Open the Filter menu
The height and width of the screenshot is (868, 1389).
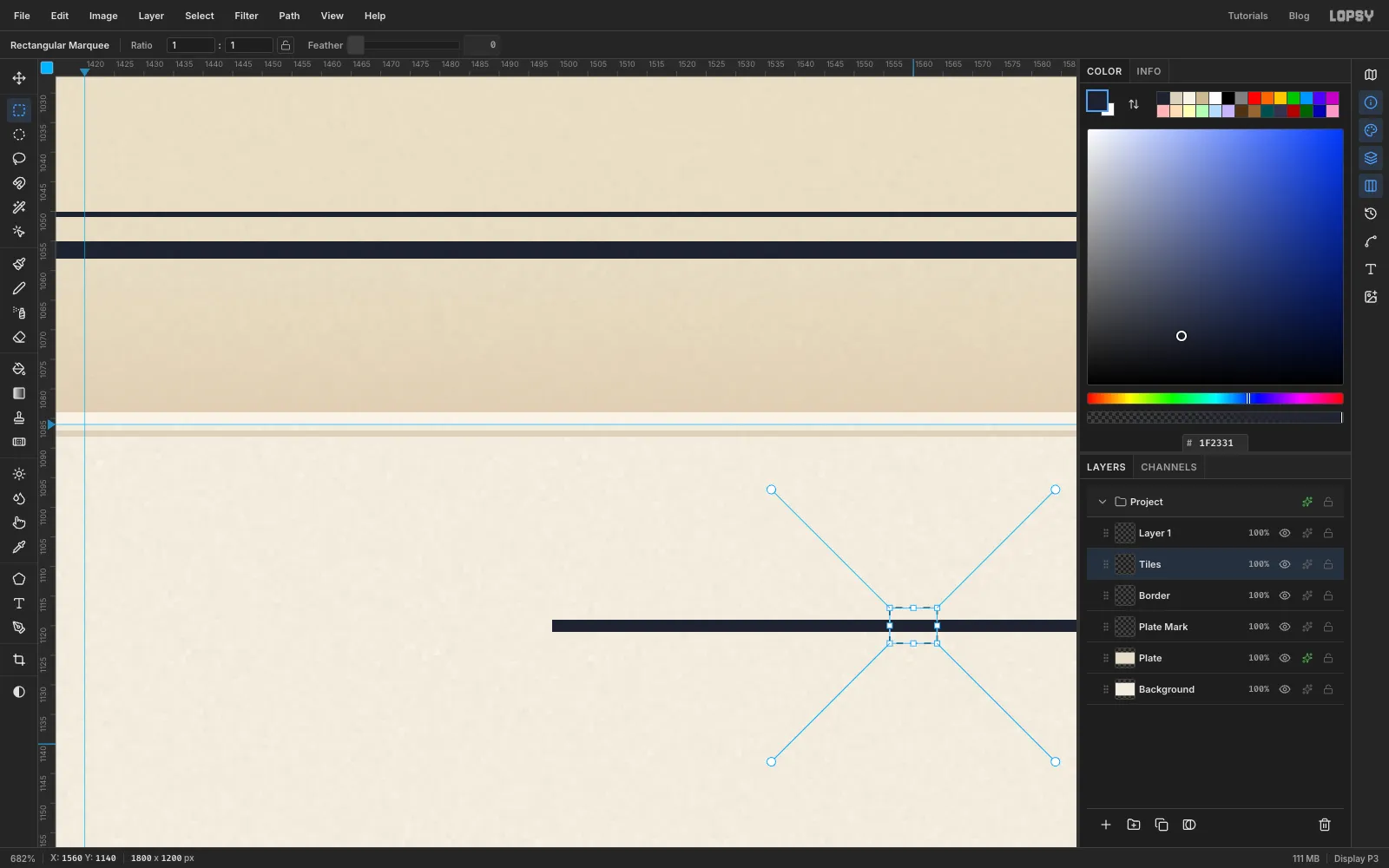pos(247,16)
